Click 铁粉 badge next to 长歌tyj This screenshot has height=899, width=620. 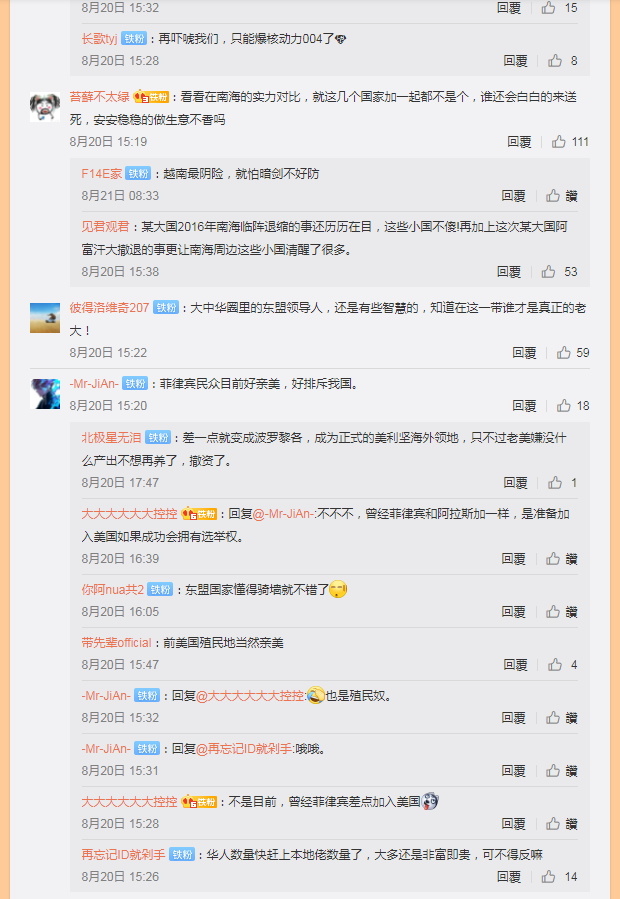(x=134, y=39)
